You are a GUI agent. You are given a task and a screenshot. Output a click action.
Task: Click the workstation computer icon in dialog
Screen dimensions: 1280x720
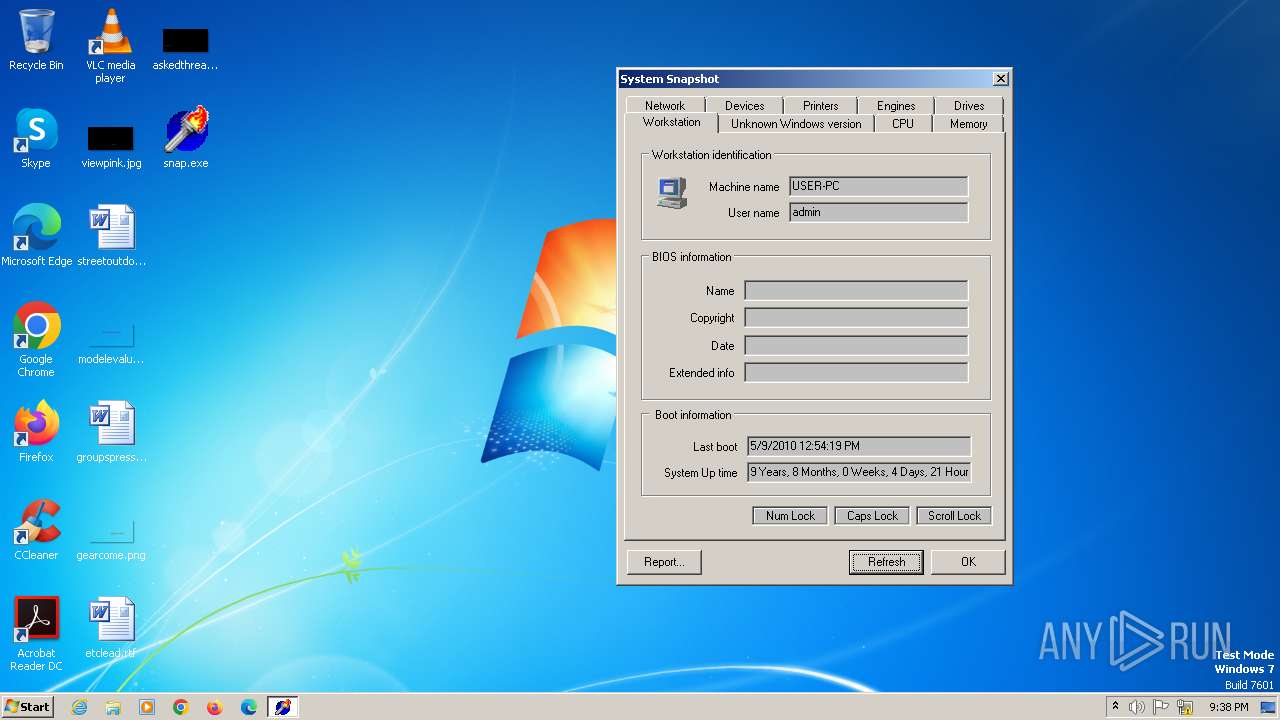[x=672, y=192]
